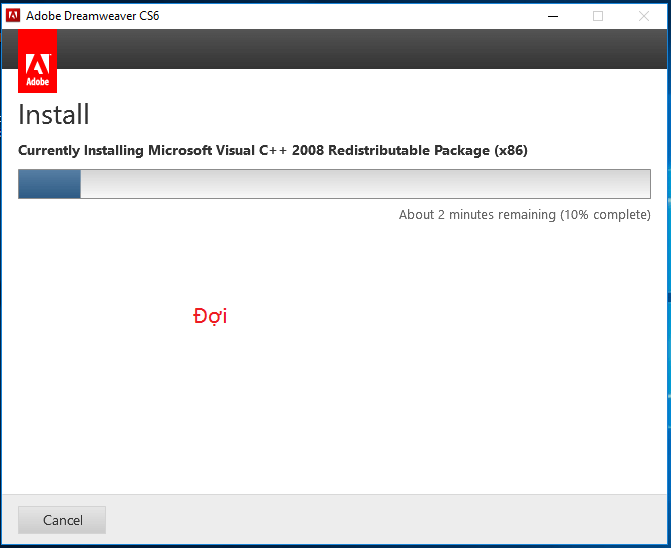Close the Adobe Dreamweaver CS6 installer window
This screenshot has width=671, height=548.
644,16
